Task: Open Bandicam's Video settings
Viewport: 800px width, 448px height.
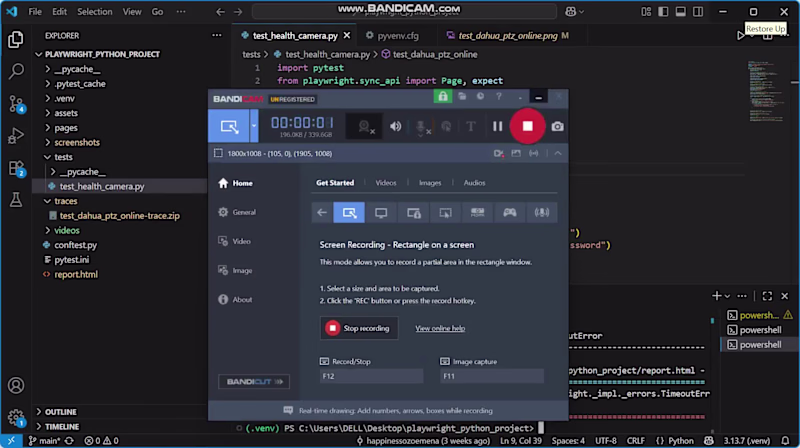Action: 235,241
